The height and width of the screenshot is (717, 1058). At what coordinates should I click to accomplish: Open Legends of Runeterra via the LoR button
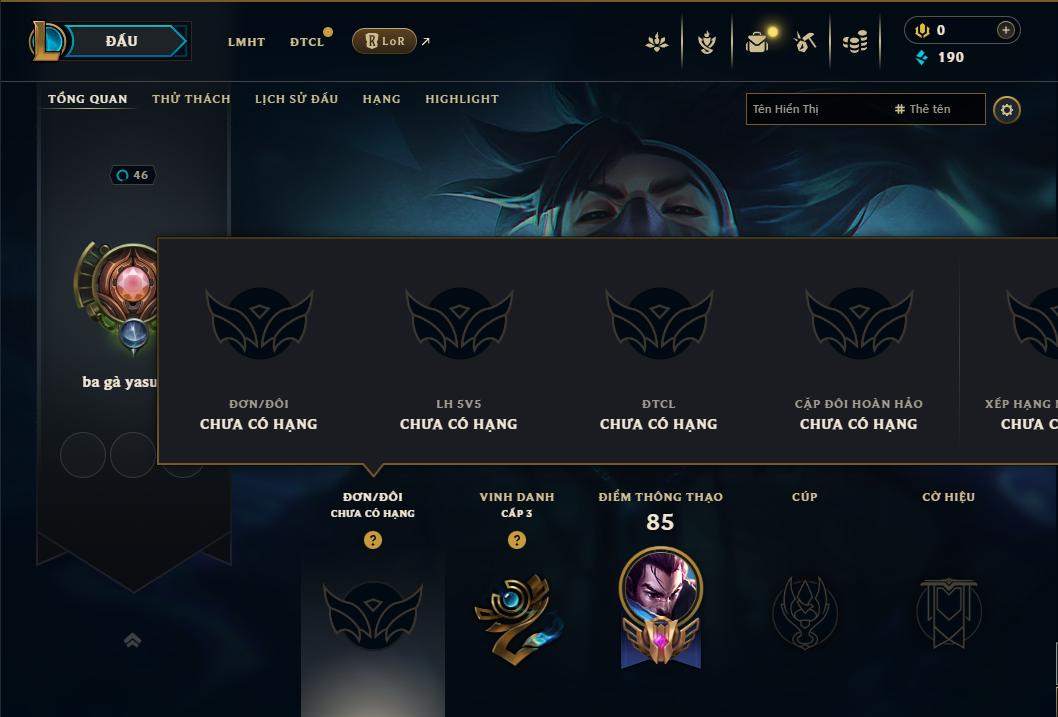384,41
